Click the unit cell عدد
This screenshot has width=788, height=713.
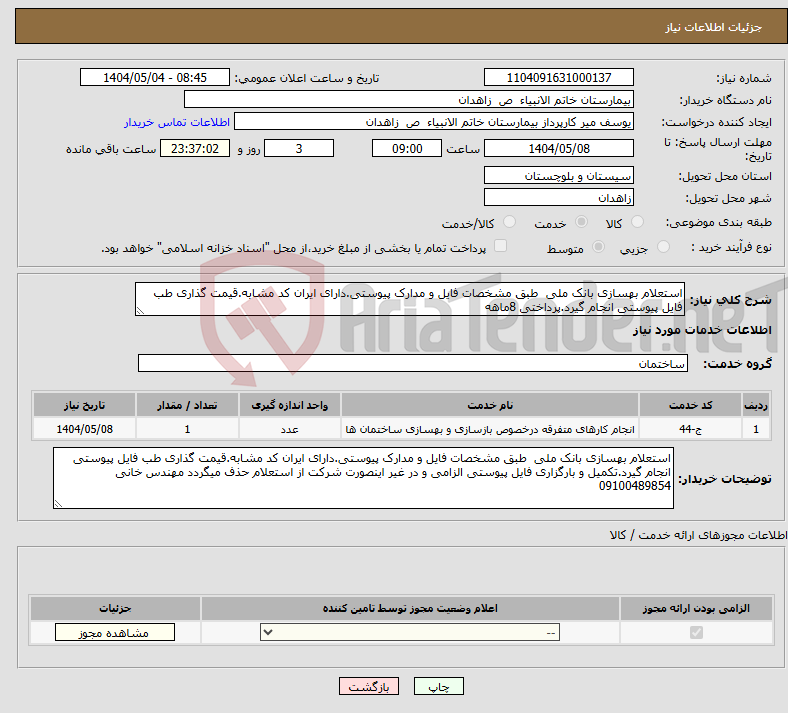(289, 429)
